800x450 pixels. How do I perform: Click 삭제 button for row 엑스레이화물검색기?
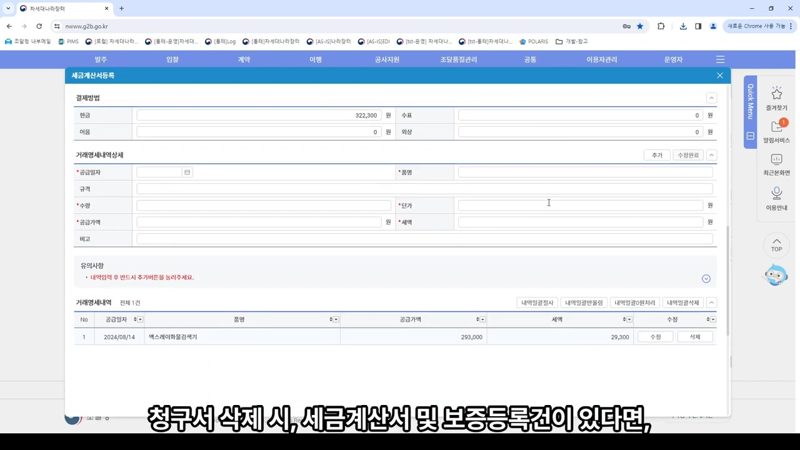coord(694,337)
